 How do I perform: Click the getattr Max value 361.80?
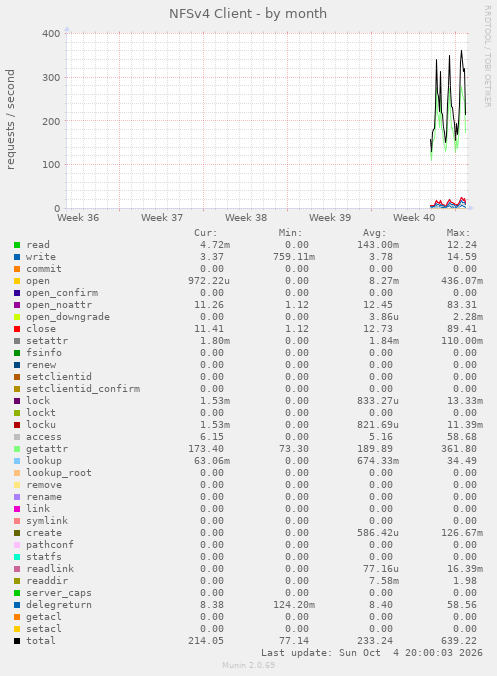click(459, 449)
